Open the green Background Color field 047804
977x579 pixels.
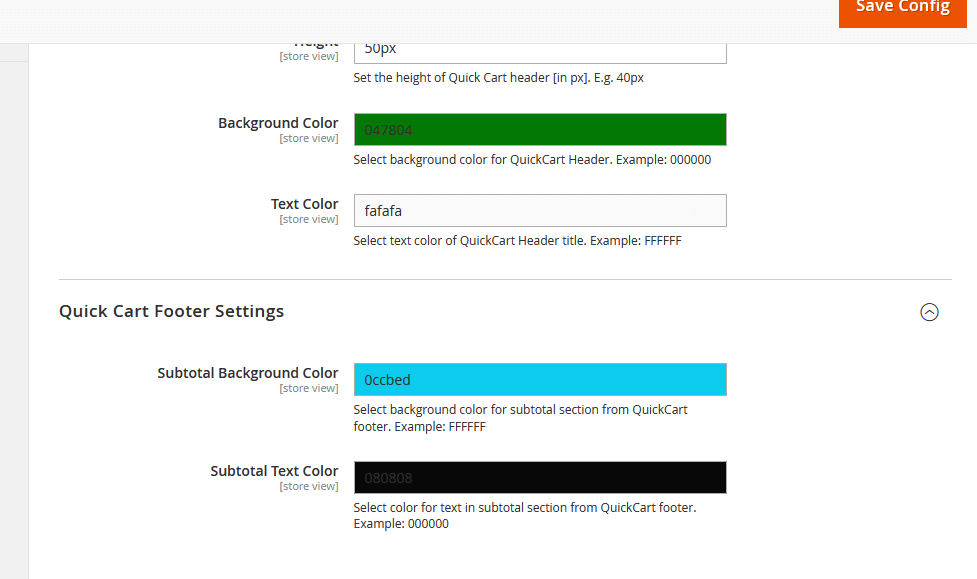click(540, 130)
